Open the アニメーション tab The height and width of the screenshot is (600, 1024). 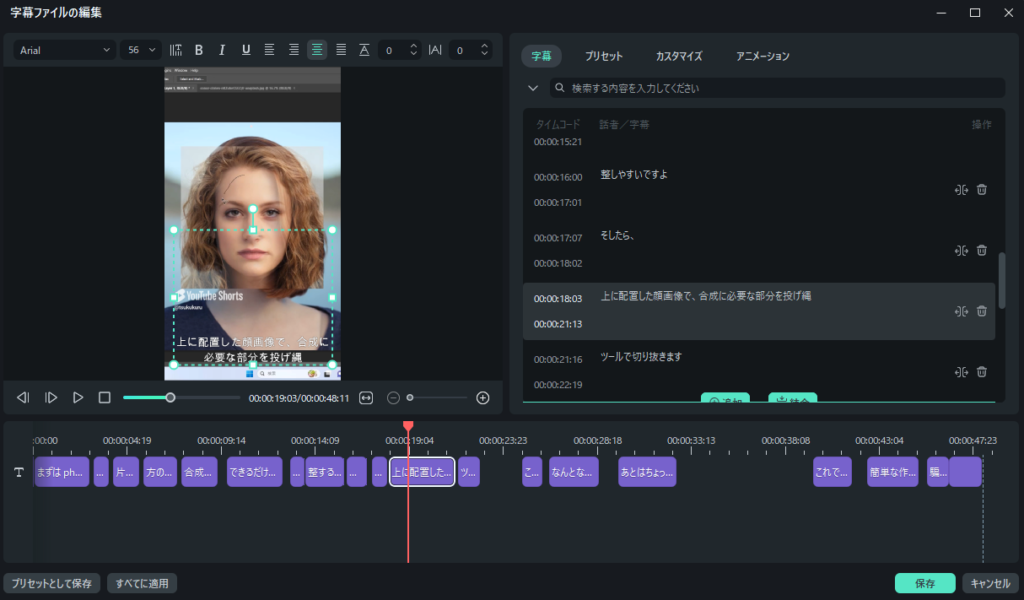(762, 56)
